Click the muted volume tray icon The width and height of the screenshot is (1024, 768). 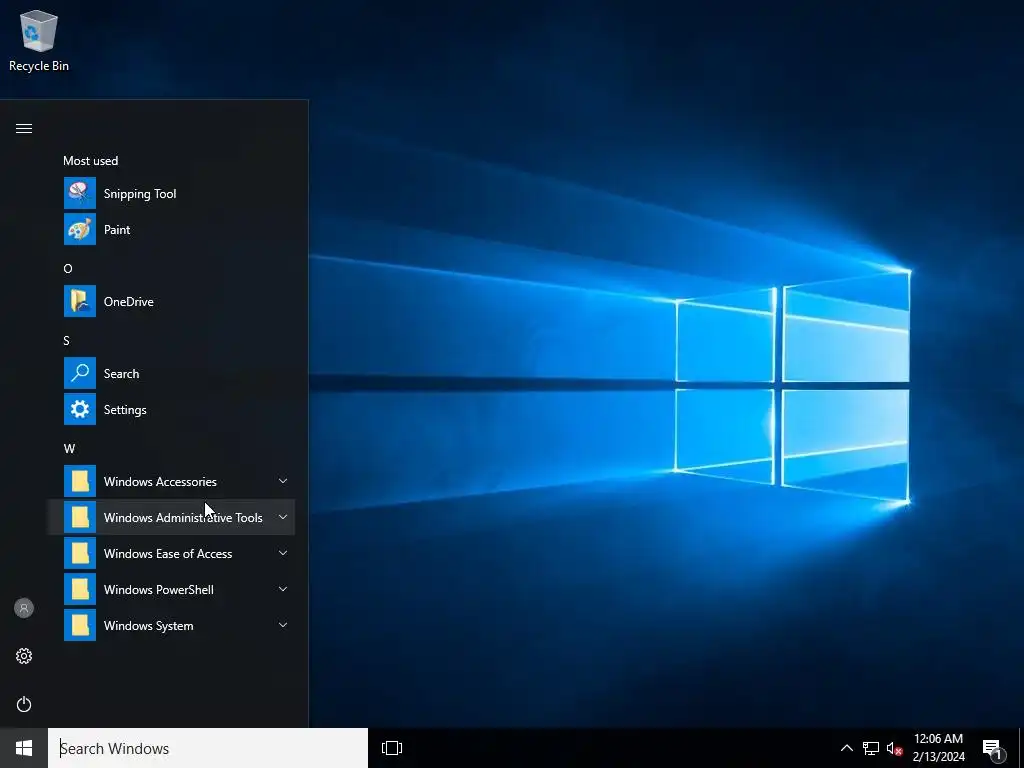click(x=894, y=748)
